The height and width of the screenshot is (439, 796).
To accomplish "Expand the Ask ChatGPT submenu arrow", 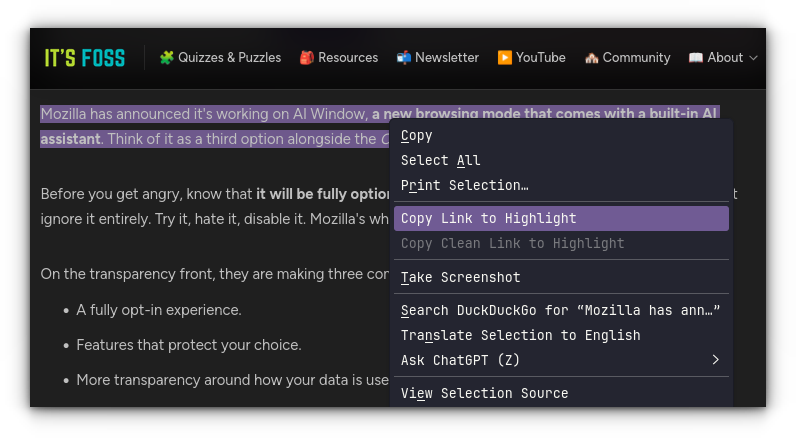I will (715, 360).
